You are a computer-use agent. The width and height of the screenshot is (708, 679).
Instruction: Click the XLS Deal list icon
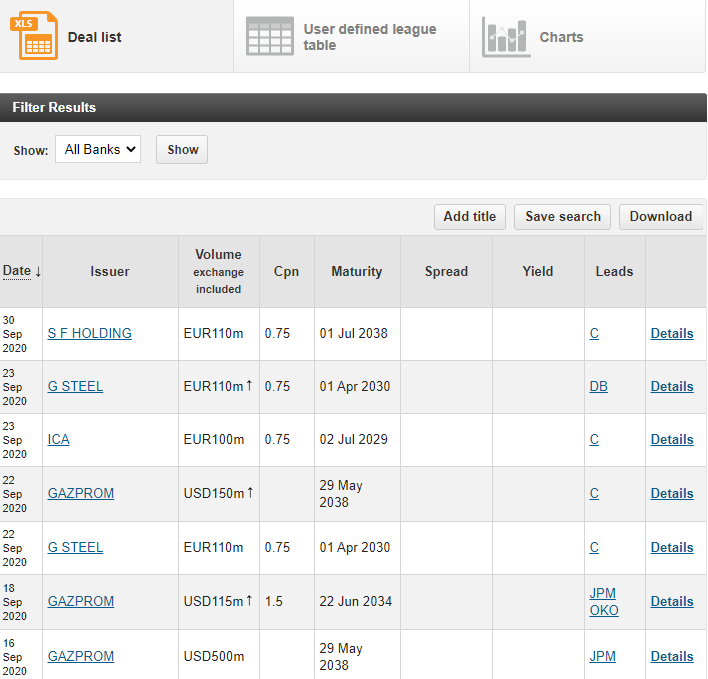[34, 36]
